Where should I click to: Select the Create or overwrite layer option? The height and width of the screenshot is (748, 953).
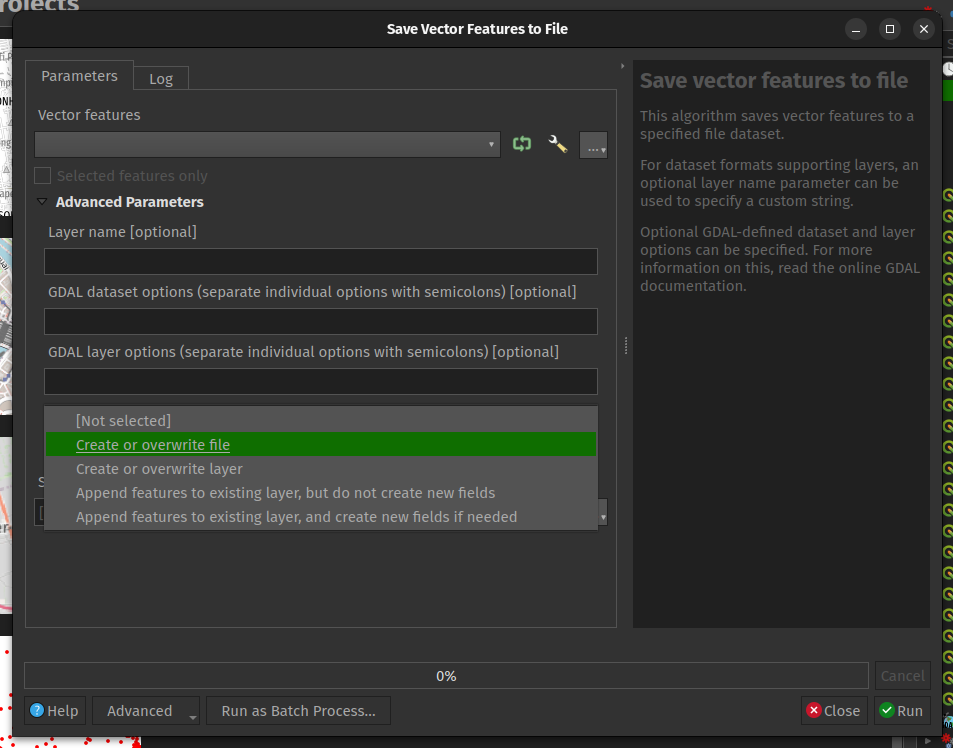(x=159, y=469)
